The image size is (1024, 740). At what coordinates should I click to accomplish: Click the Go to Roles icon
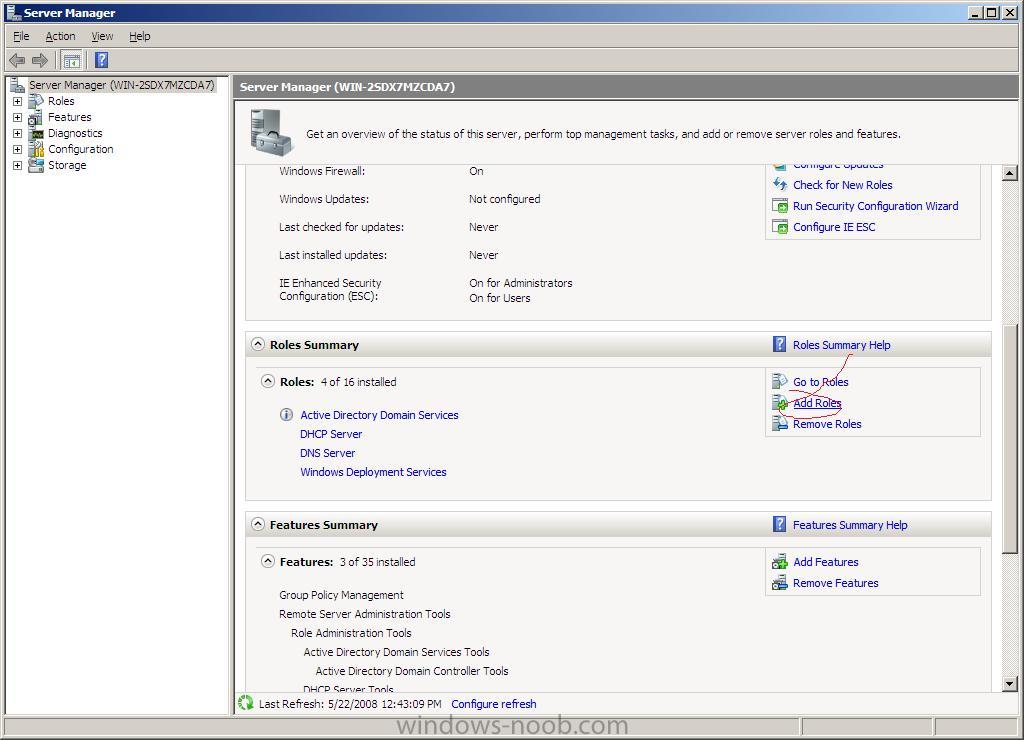click(x=780, y=381)
